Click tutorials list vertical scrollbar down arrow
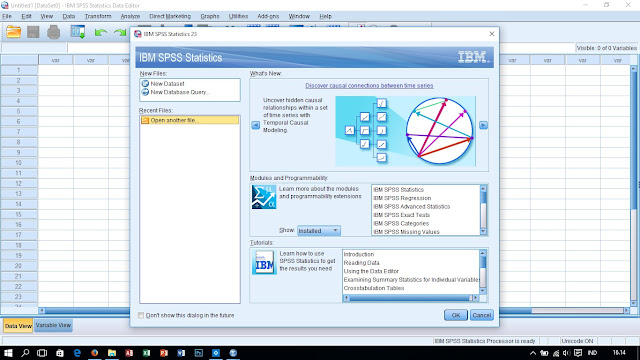 pos(483,291)
